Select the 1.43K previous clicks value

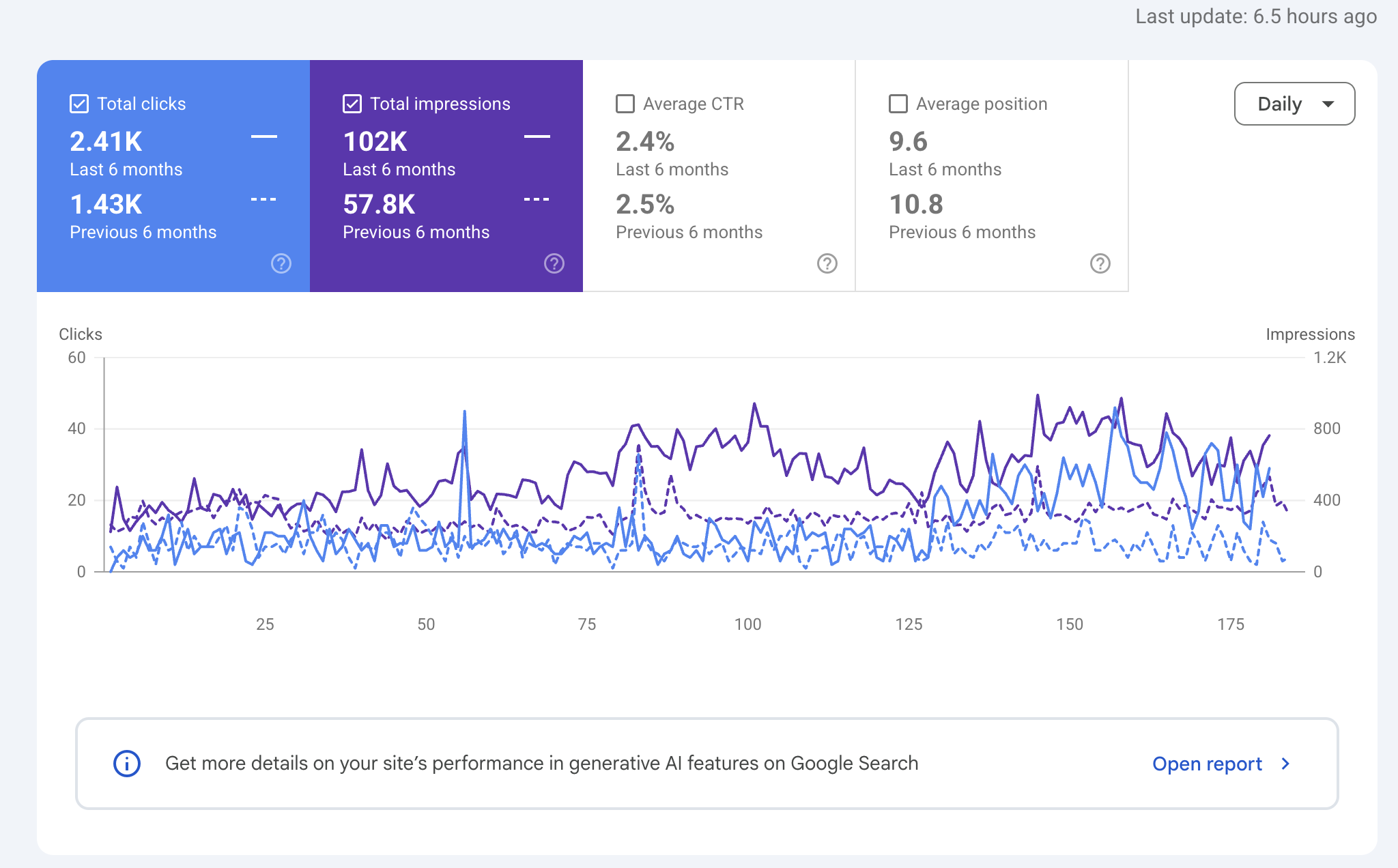[106, 204]
